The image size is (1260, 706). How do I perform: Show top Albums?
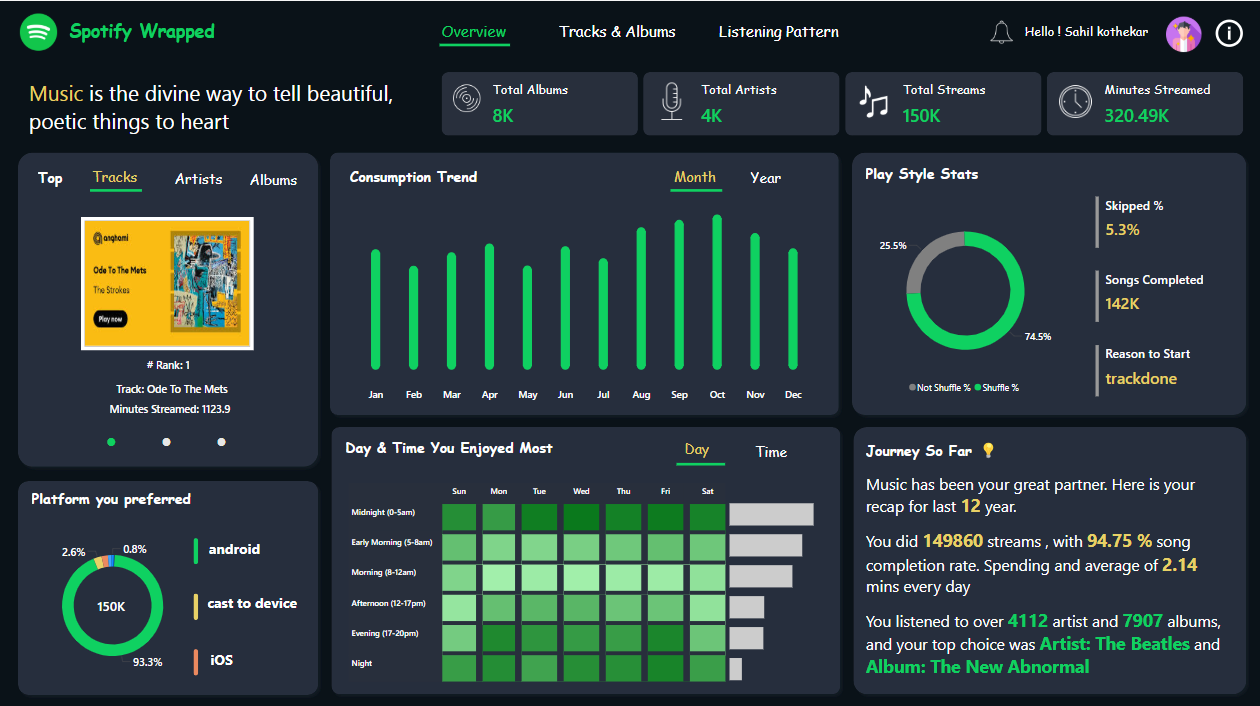[x=274, y=180]
